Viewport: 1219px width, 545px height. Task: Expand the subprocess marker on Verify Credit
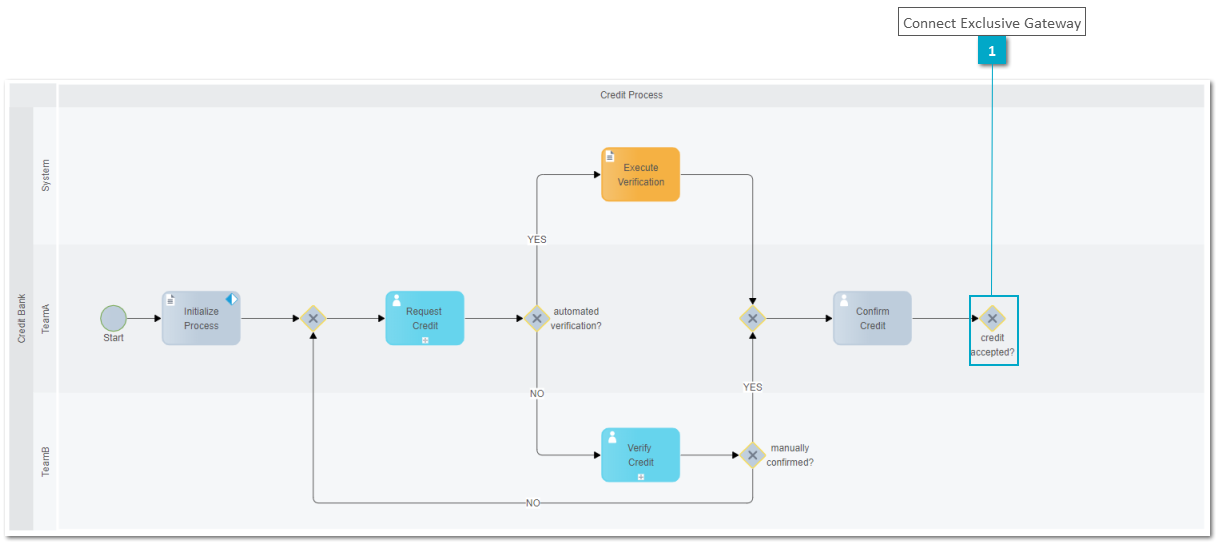[x=641, y=477]
